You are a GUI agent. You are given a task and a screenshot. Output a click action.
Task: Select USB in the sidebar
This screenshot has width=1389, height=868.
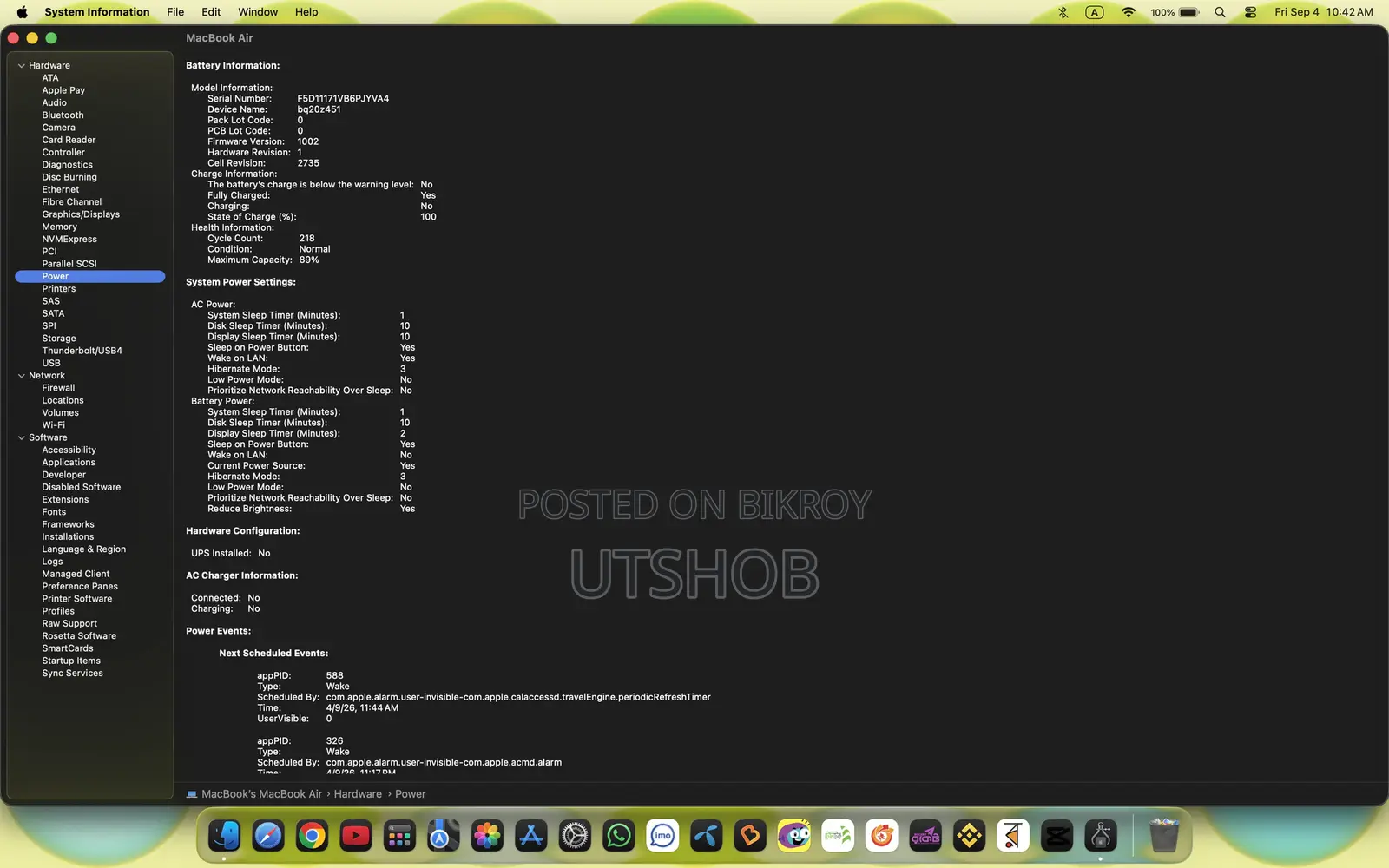tap(51, 364)
